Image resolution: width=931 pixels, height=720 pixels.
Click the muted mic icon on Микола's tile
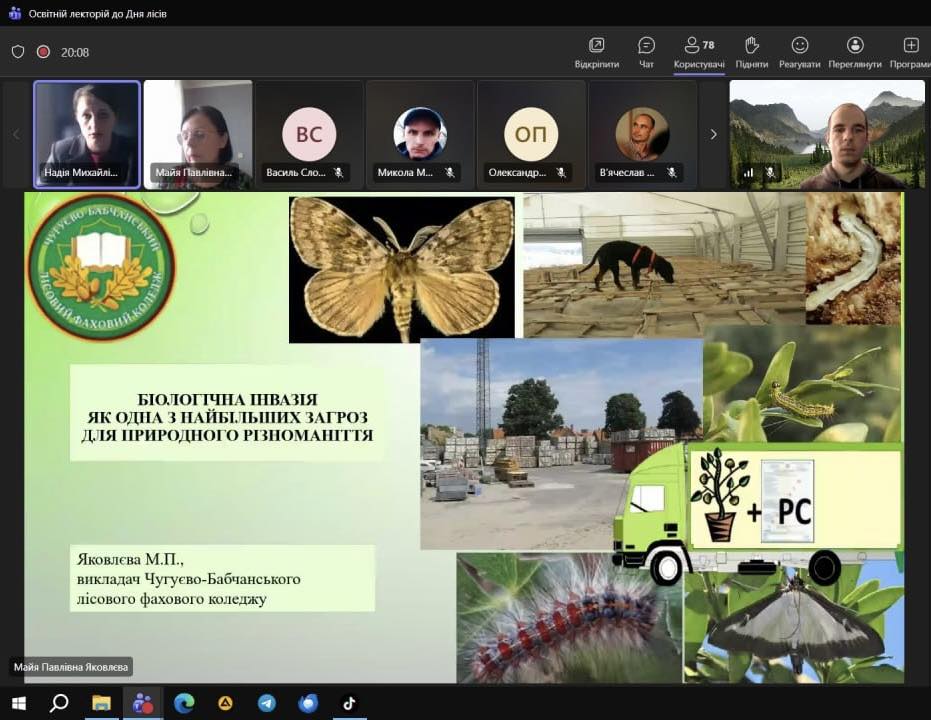click(450, 172)
